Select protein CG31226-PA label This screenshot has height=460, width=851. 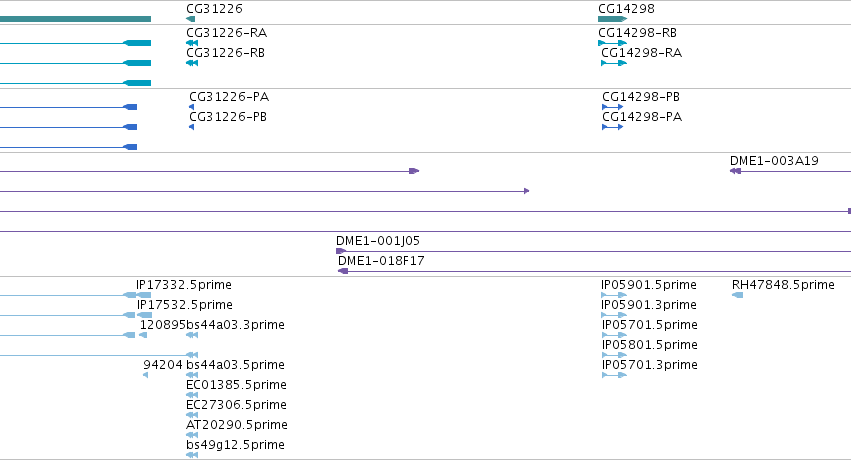pyautogui.click(x=229, y=97)
